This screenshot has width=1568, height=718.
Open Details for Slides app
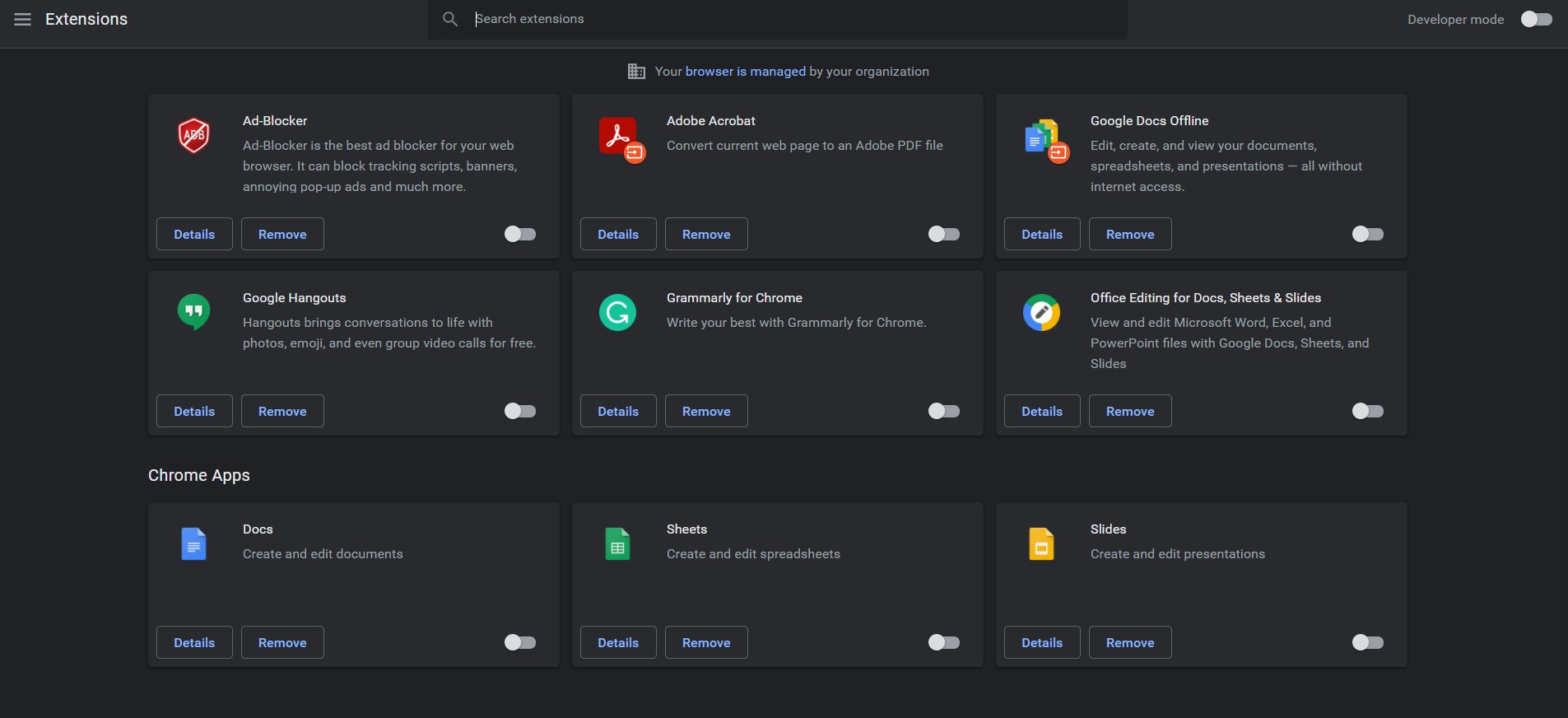pyautogui.click(x=1042, y=642)
